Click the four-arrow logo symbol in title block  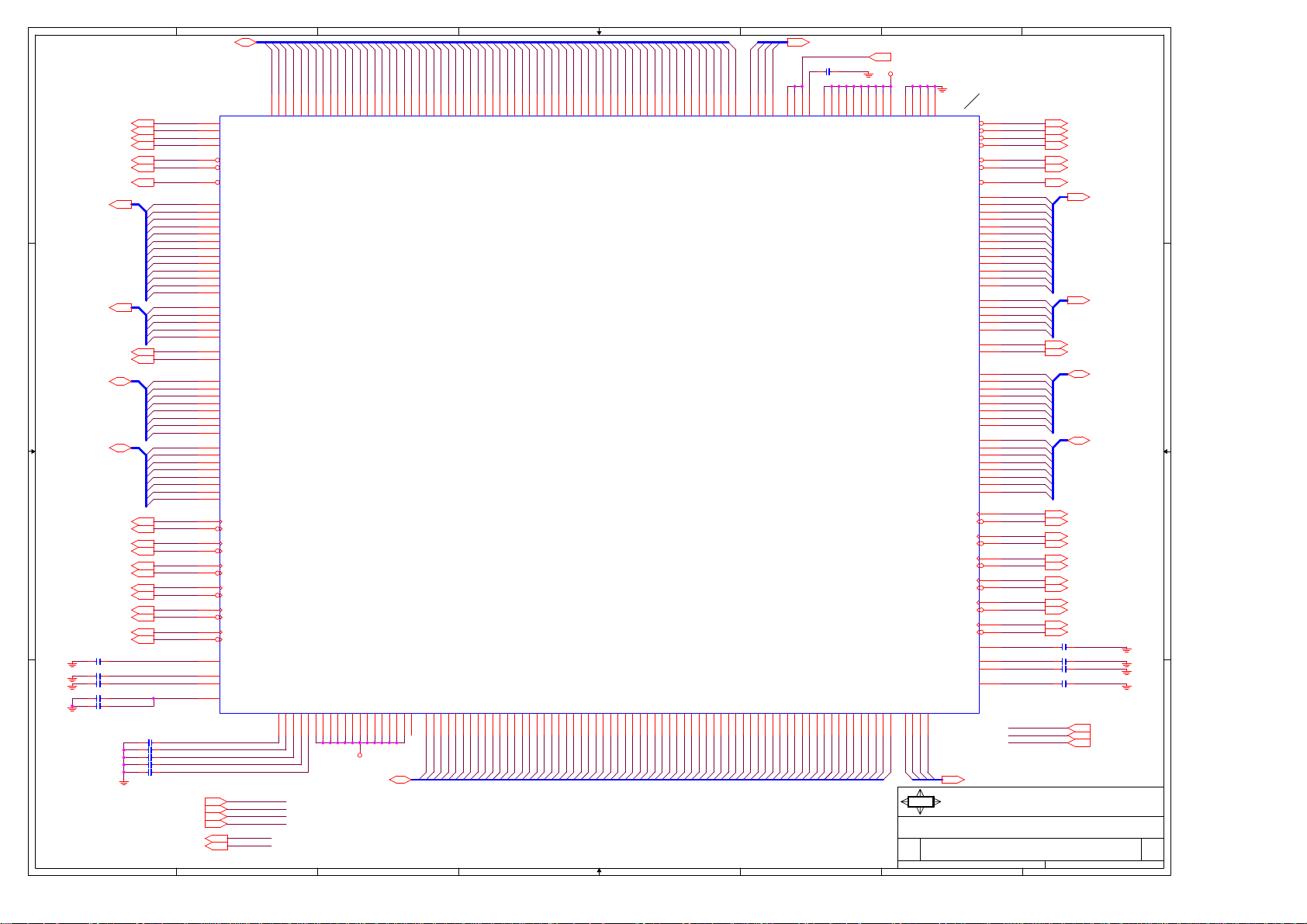coord(921,802)
